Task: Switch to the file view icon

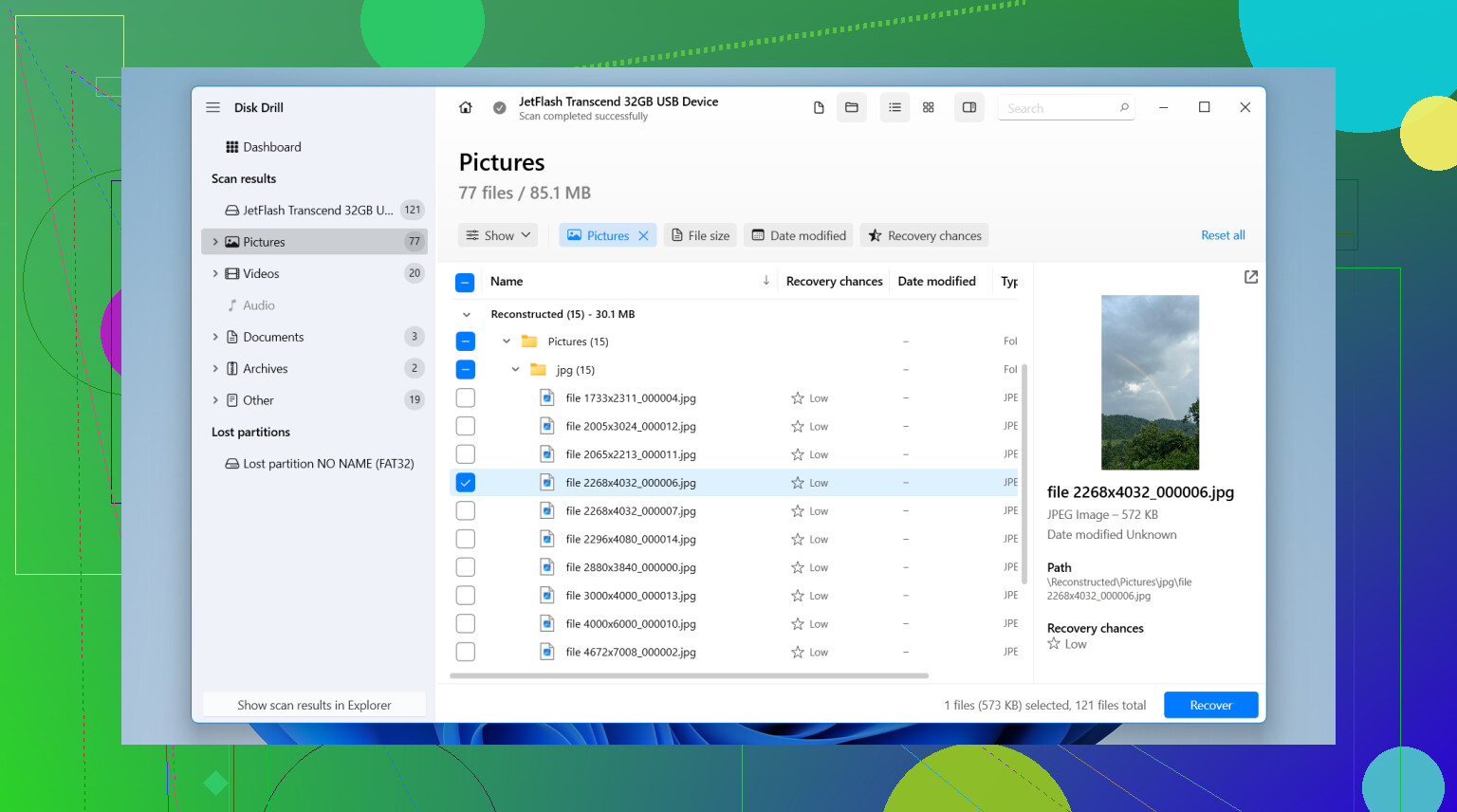Action: pos(819,108)
